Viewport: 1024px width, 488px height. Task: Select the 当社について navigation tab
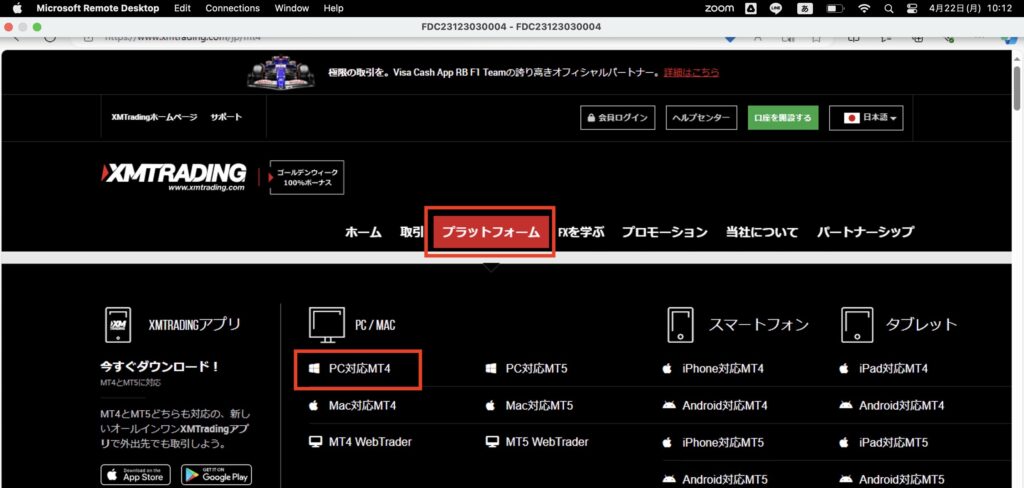(x=762, y=232)
